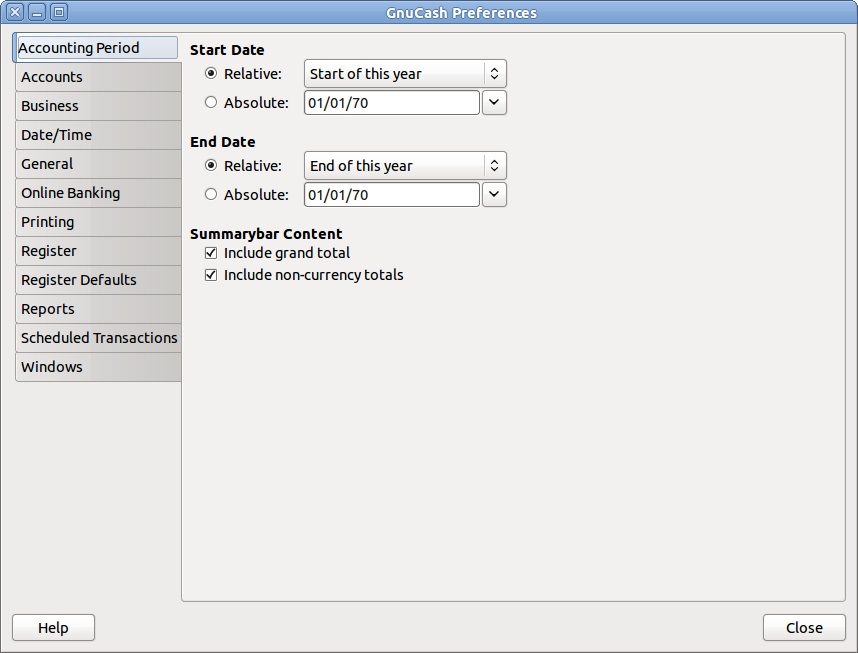858x653 pixels.
Task: Switch to the Accounts tab
Action: click(x=52, y=77)
